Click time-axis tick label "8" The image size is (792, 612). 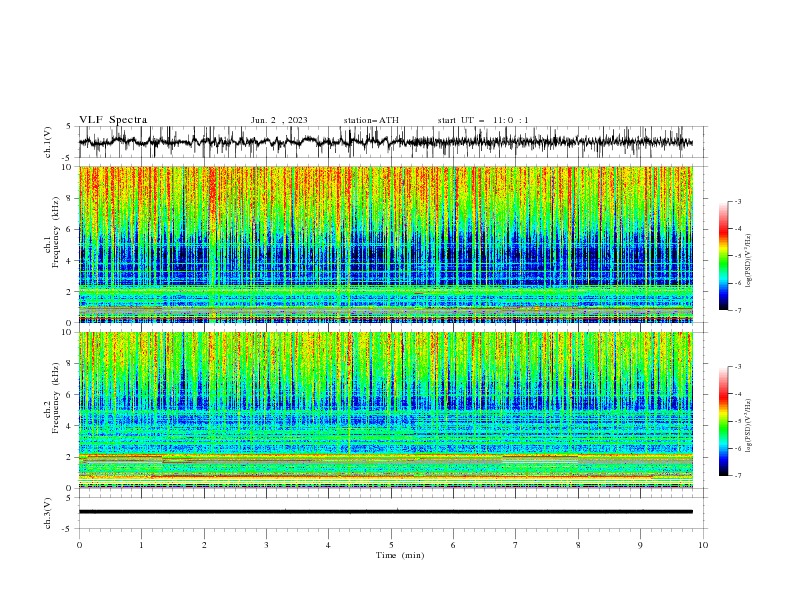578,545
